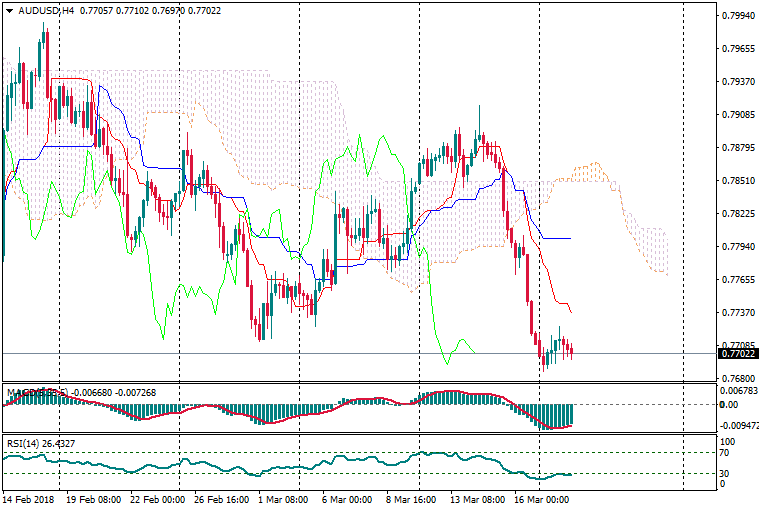Click the MACD indicator label

22,392
